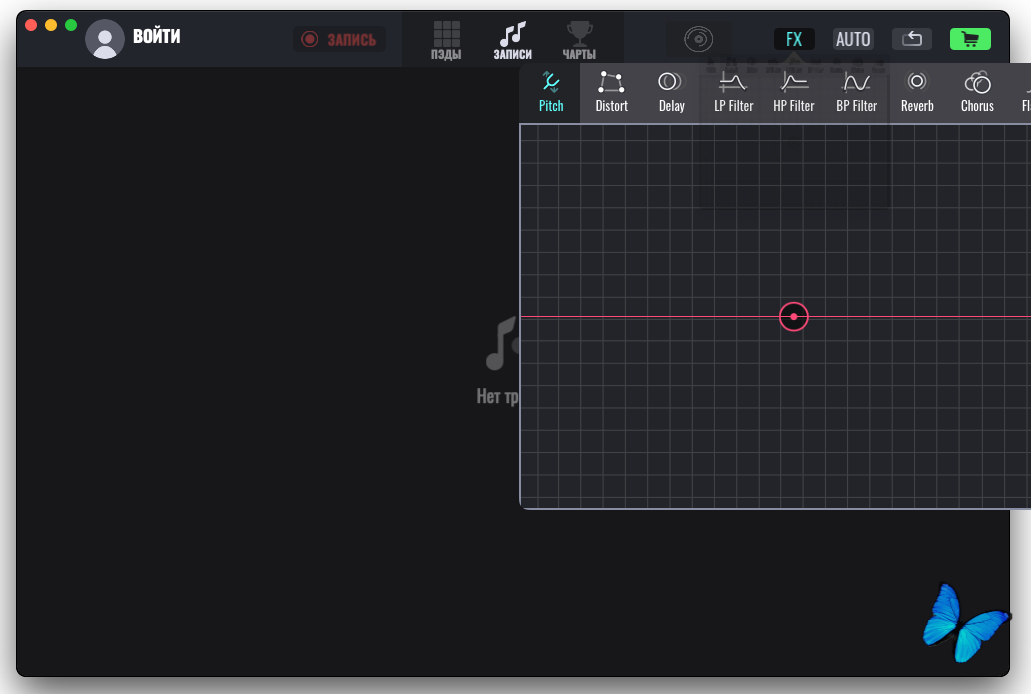Click the user profile avatar
This screenshot has height=694, width=1031.
[x=105, y=39]
